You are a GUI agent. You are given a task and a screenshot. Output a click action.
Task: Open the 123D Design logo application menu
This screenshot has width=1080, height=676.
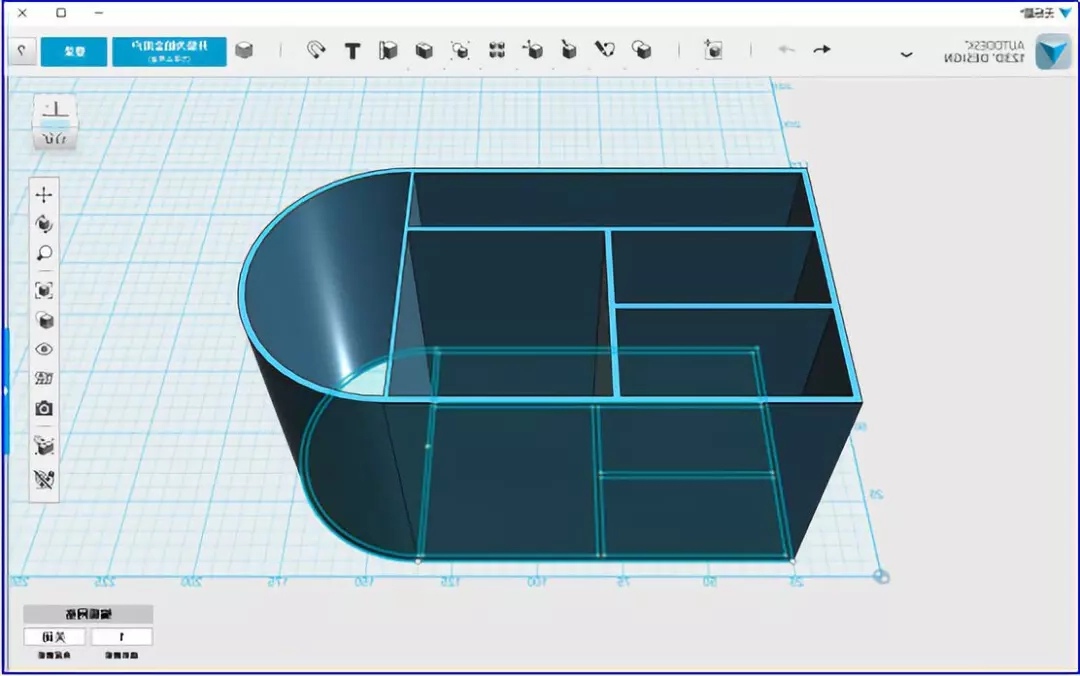pos(1052,52)
